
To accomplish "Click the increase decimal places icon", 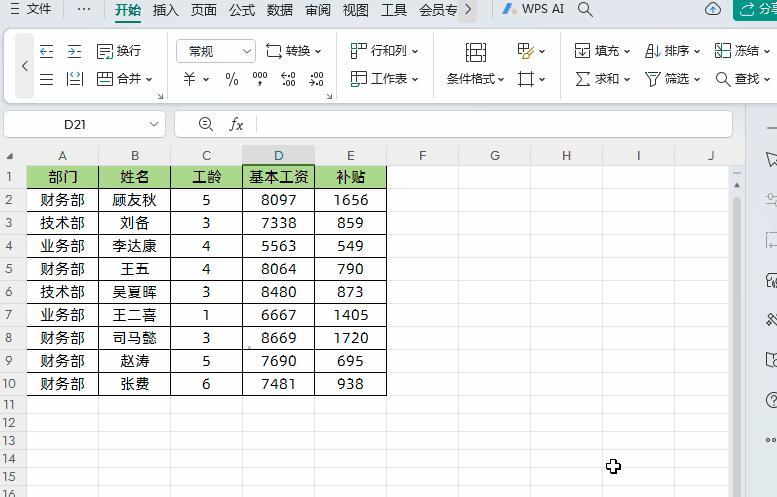I will (288, 79).
